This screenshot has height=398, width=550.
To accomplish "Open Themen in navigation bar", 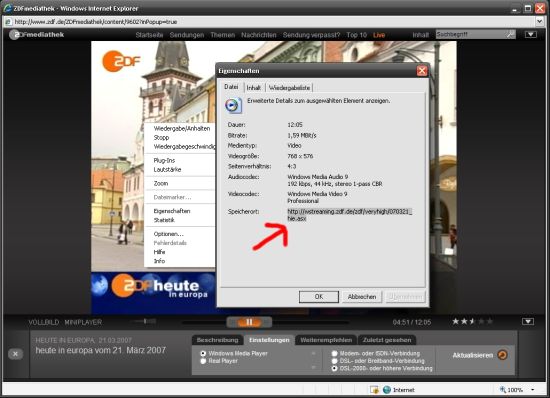I will pyautogui.click(x=222, y=35).
